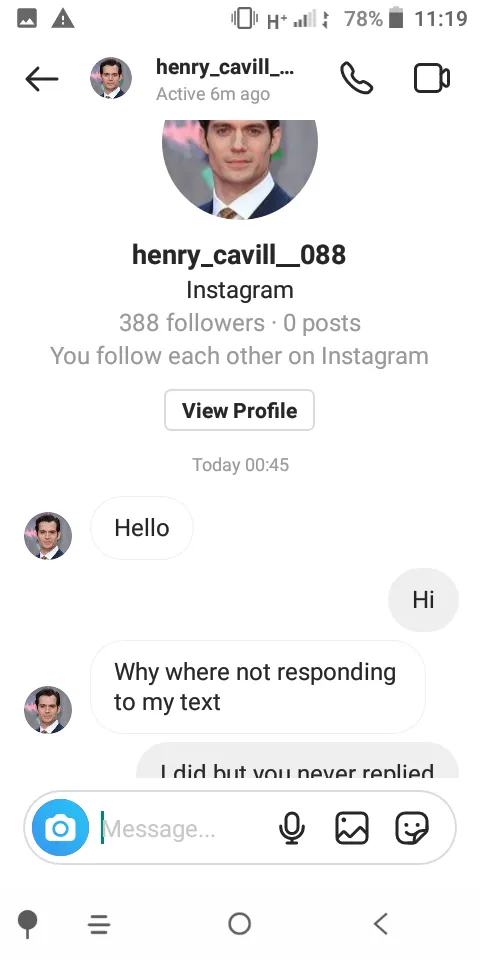
Task: Focus the Message text field
Action: coord(184,828)
